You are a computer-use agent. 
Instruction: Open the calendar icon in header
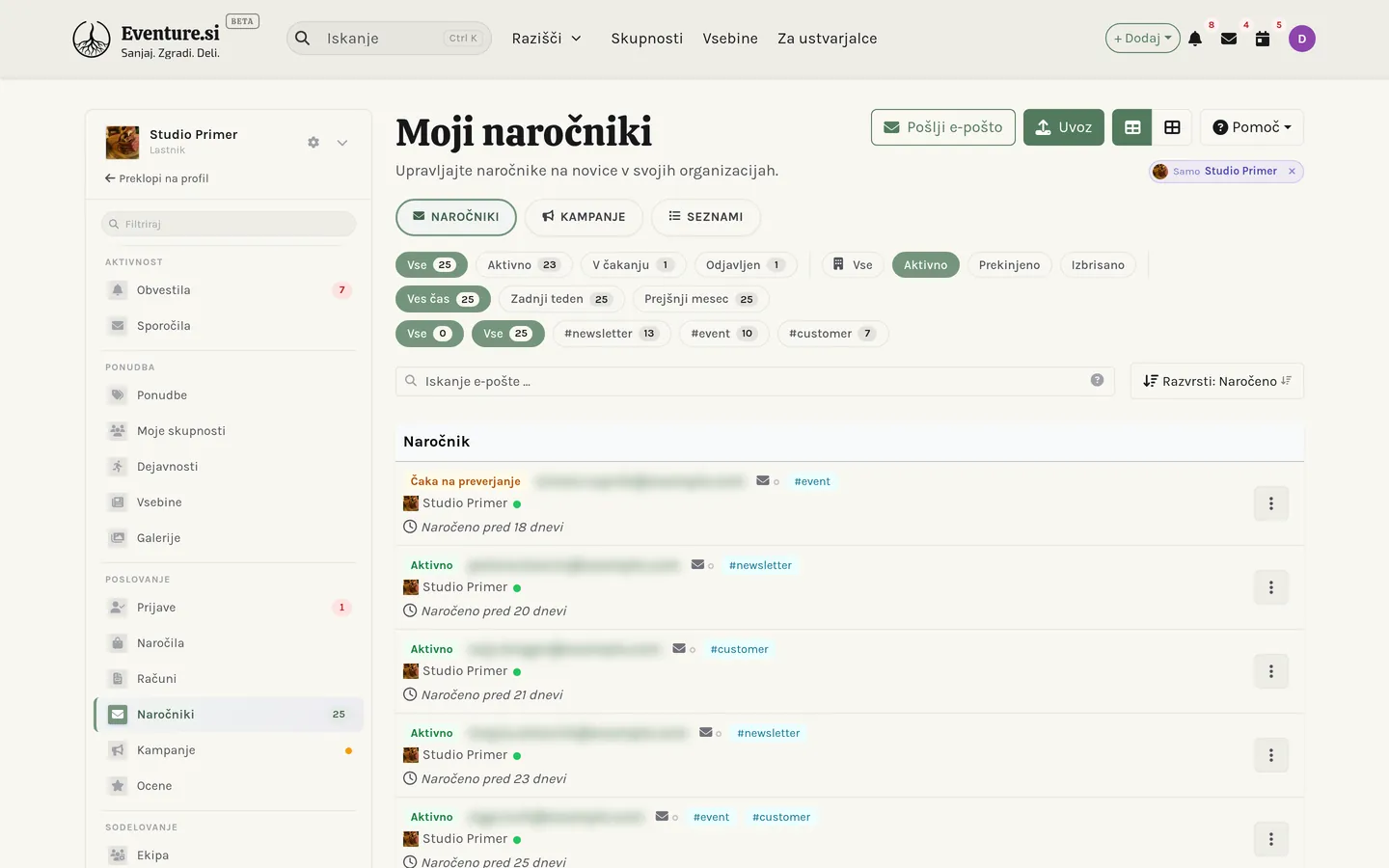point(1263,39)
